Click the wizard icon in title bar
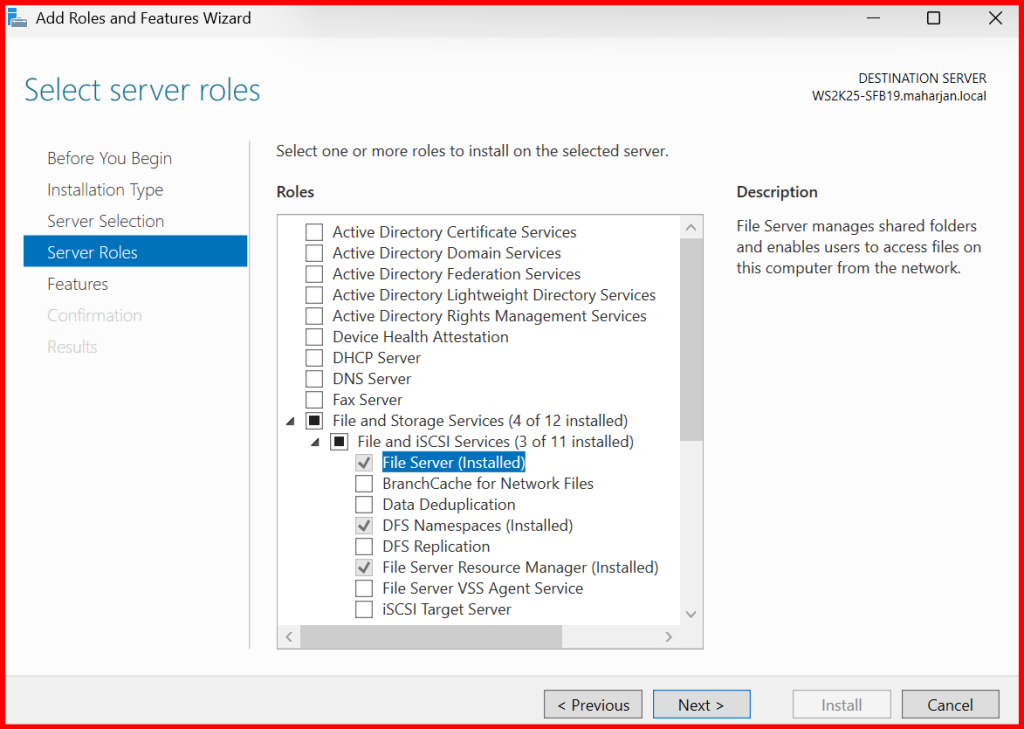Image resolution: width=1024 pixels, height=729 pixels. pos(18,19)
